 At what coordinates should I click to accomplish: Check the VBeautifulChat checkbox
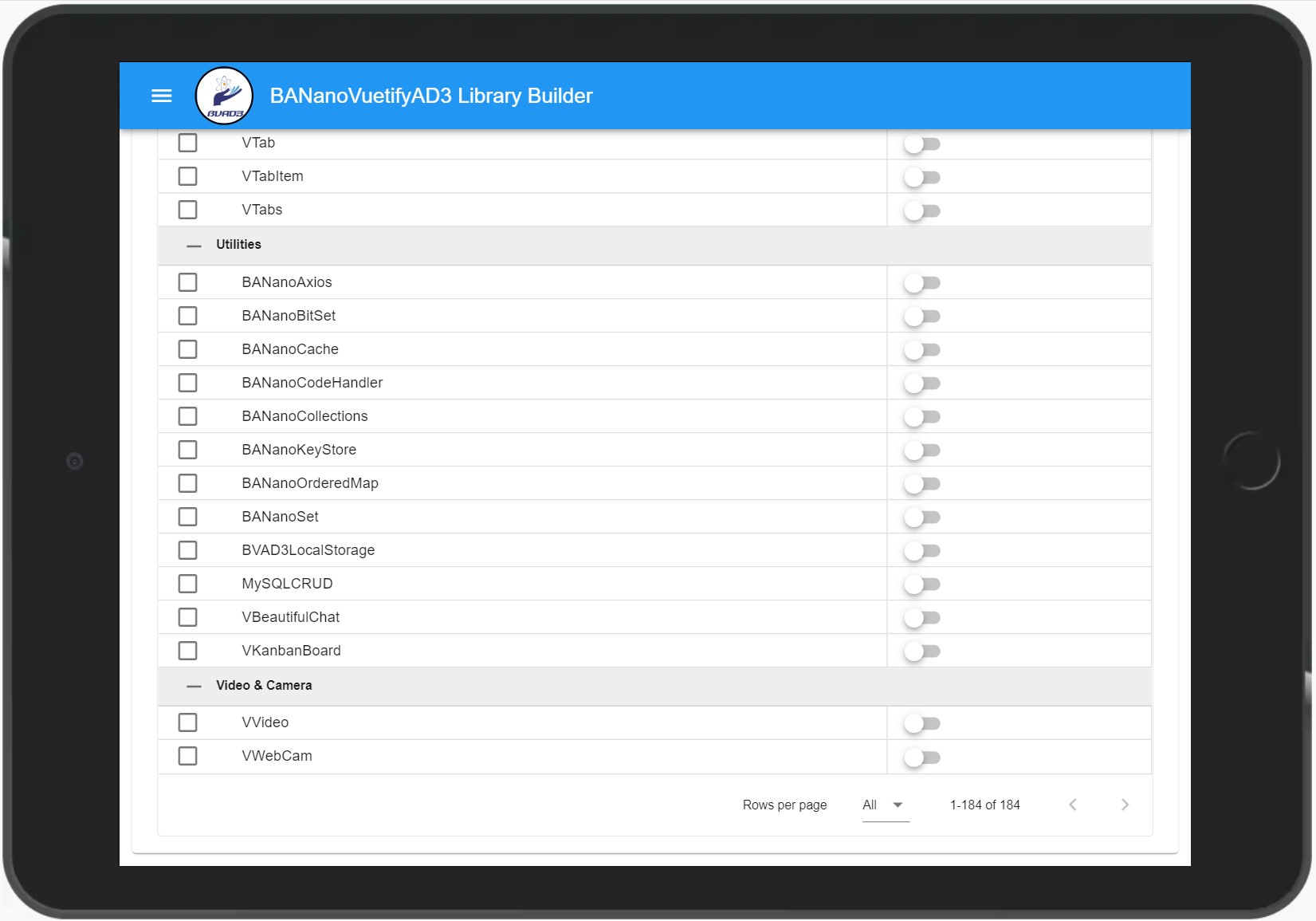[x=188, y=616]
